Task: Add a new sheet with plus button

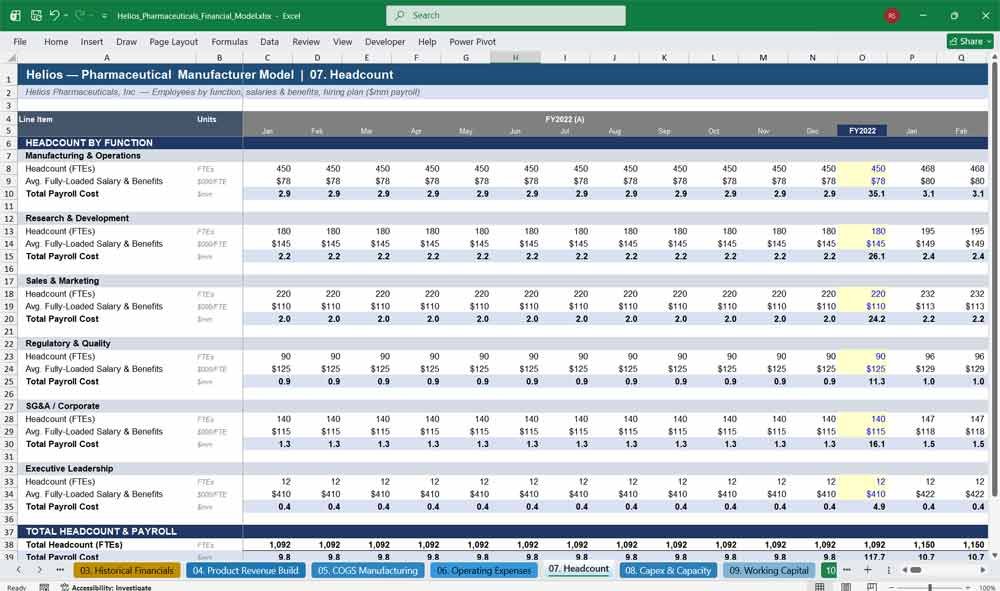Action: click(x=867, y=570)
